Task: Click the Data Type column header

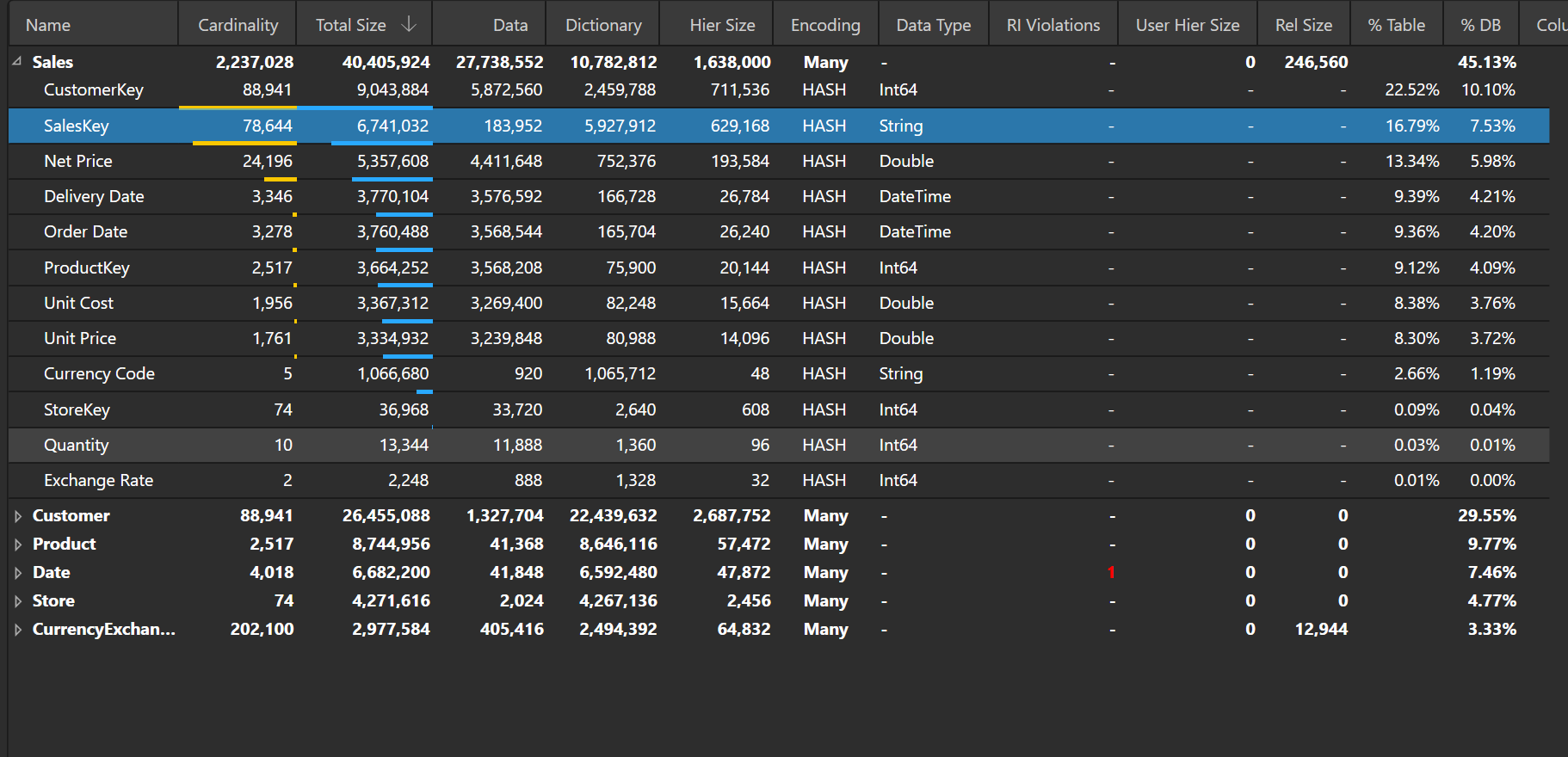Action: pyautogui.click(x=933, y=25)
